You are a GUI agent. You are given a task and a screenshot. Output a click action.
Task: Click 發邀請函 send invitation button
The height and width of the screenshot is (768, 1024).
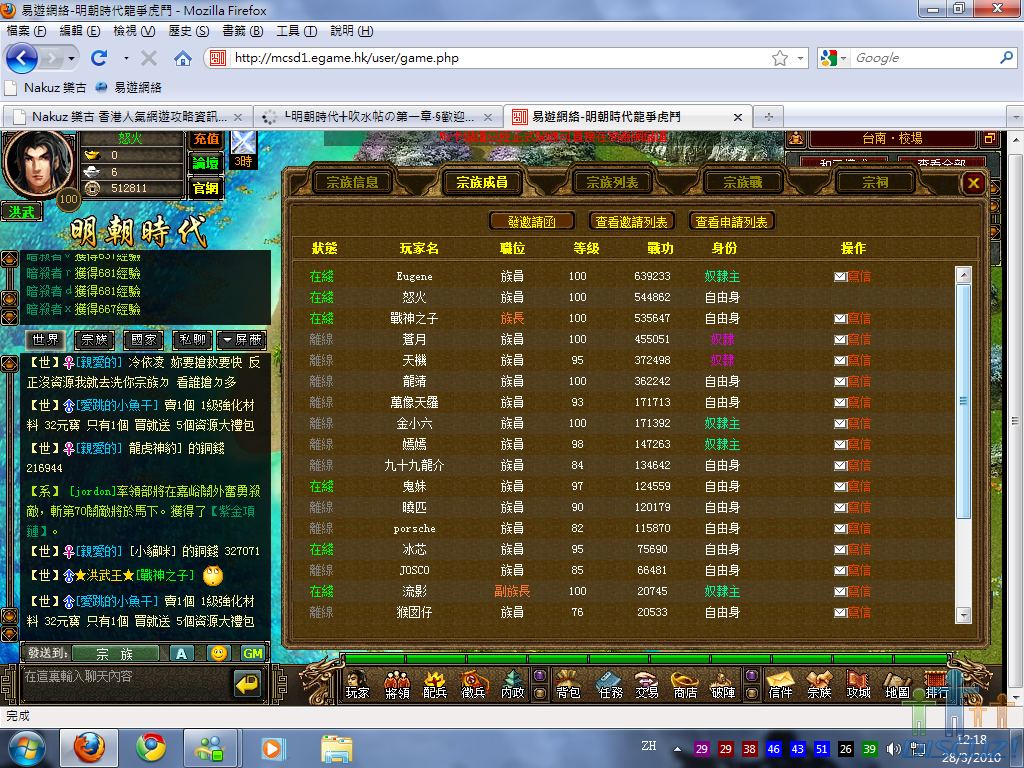click(x=532, y=221)
